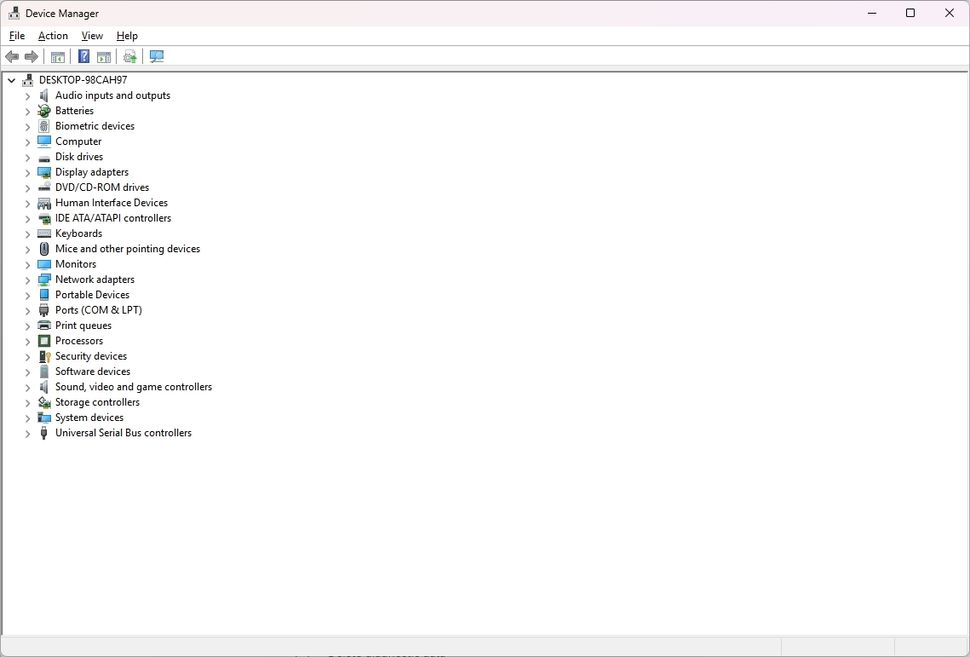Select the Processors tree item
Viewport: 970px width, 657px height.
click(79, 340)
